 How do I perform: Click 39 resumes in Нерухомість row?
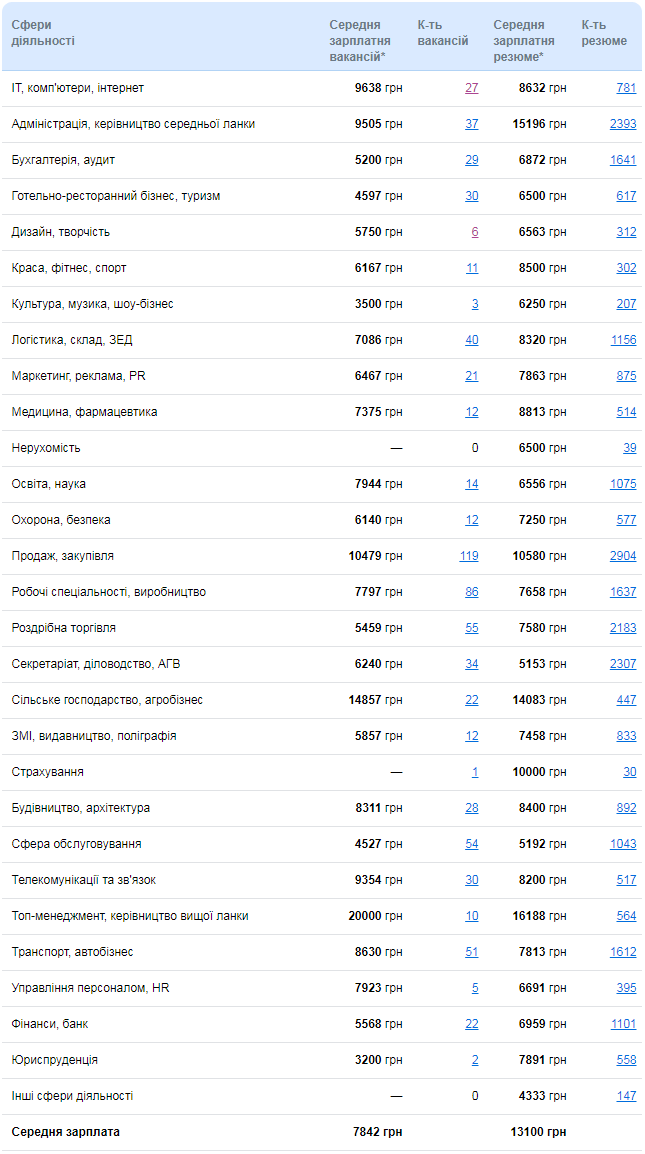629,448
